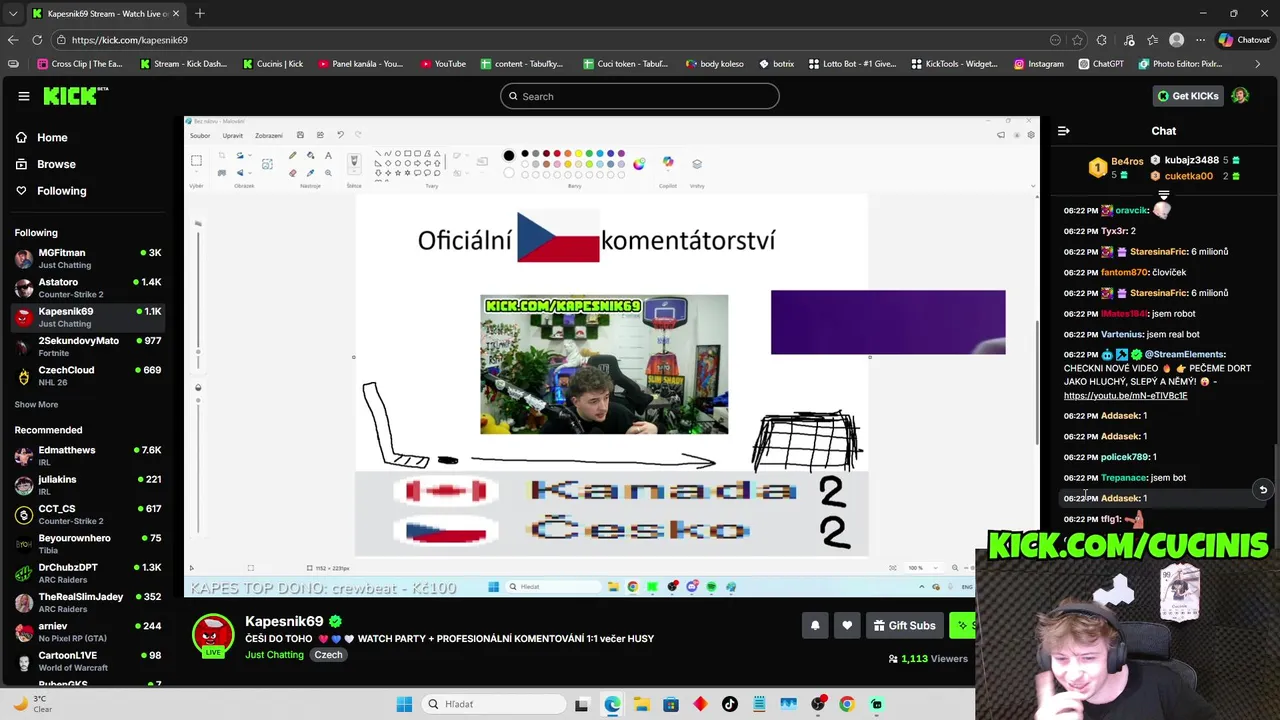
Task: Open Soubor menu in streamed Paint window
Action: click(x=200, y=136)
